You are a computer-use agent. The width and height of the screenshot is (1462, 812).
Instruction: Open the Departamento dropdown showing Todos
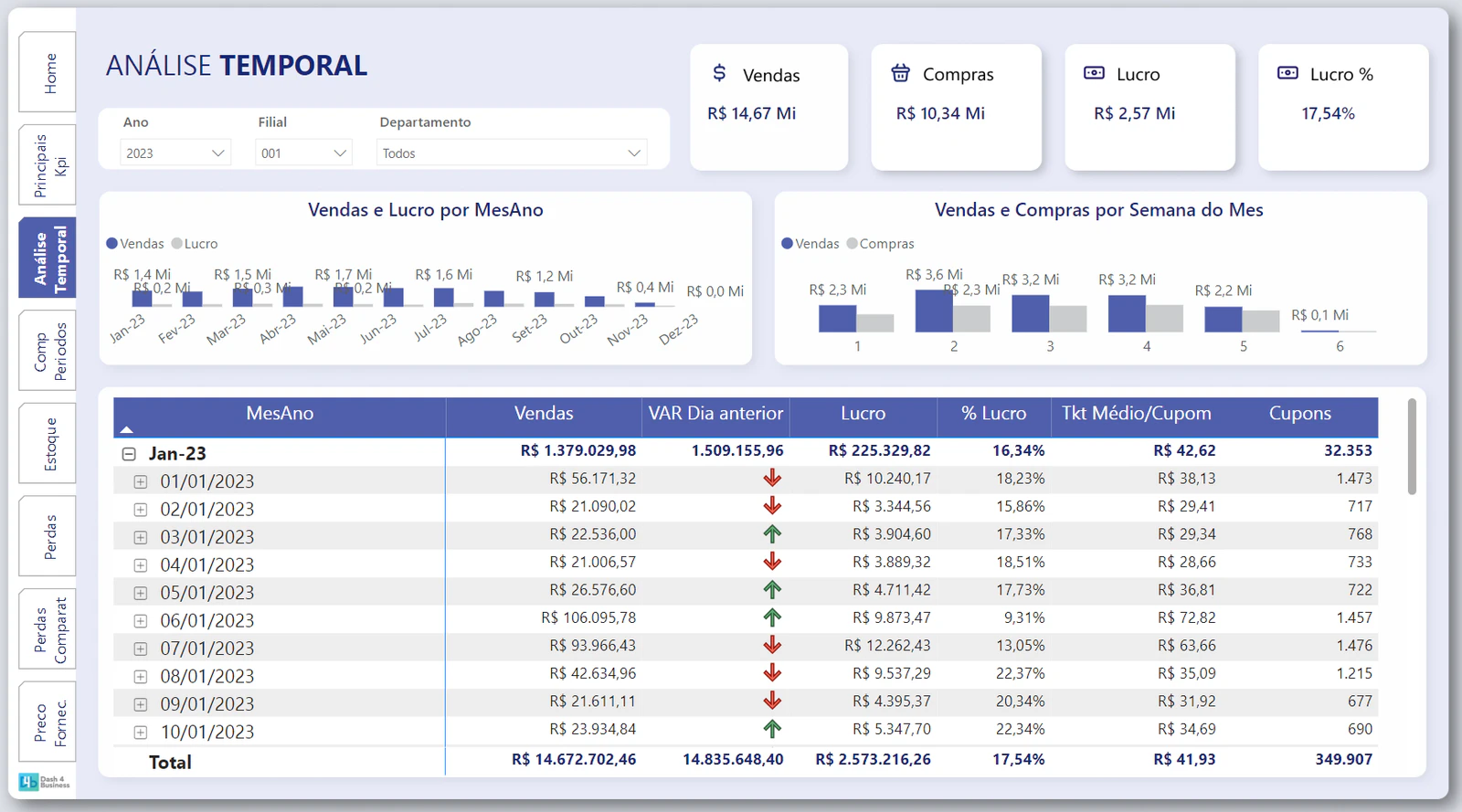pos(512,153)
